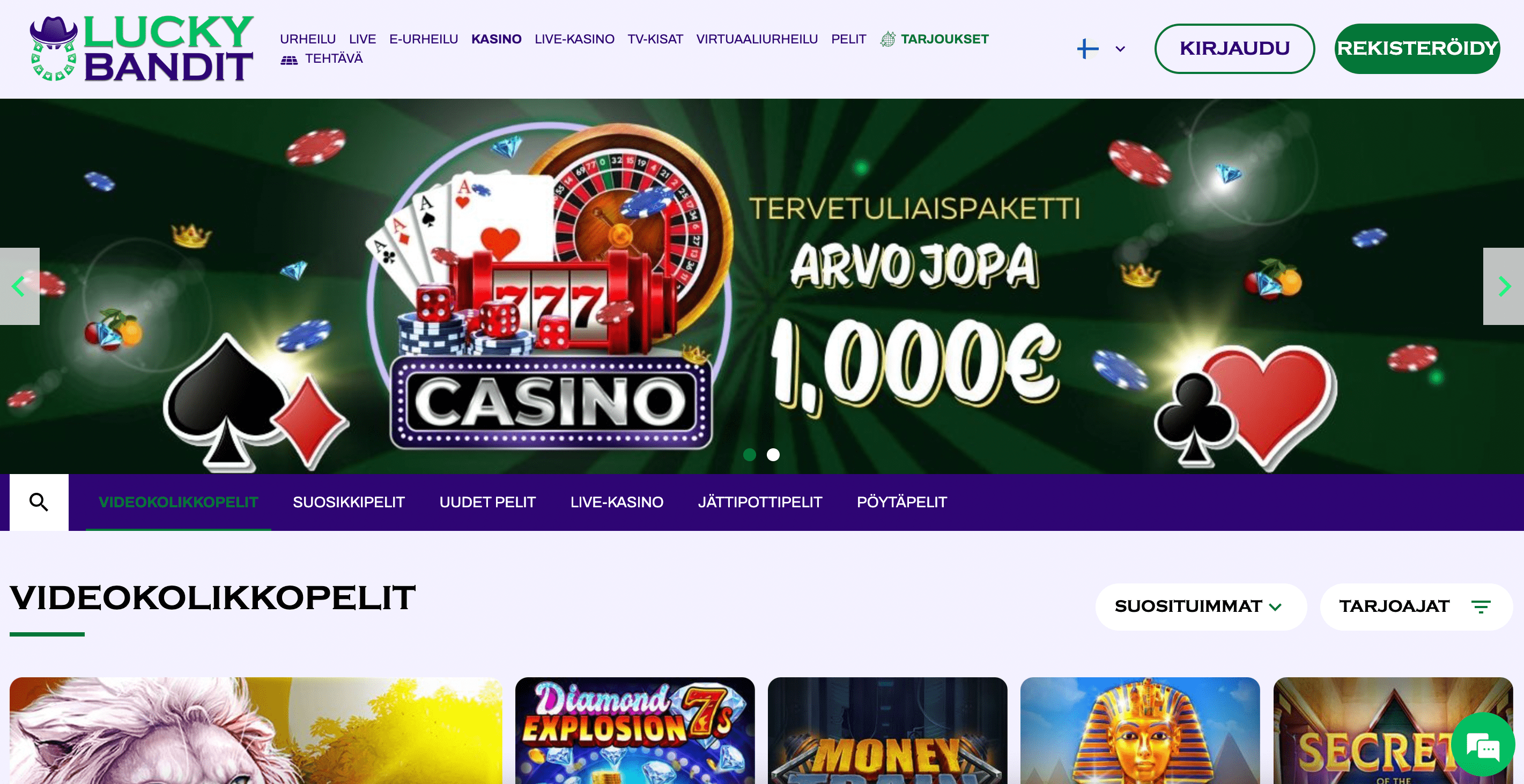The width and height of the screenshot is (1524, 784).
Task: Go to previous banner slide arrow
Action: [x=19, y=286]
